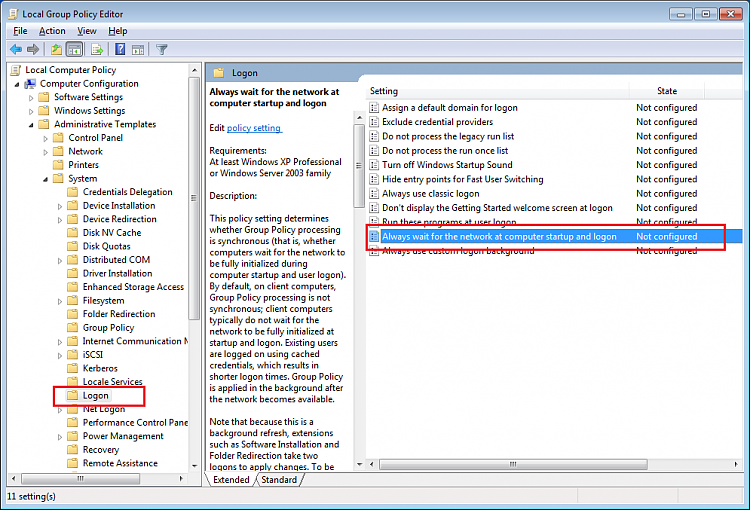Expand the Control Panel node

coord(45,138)
